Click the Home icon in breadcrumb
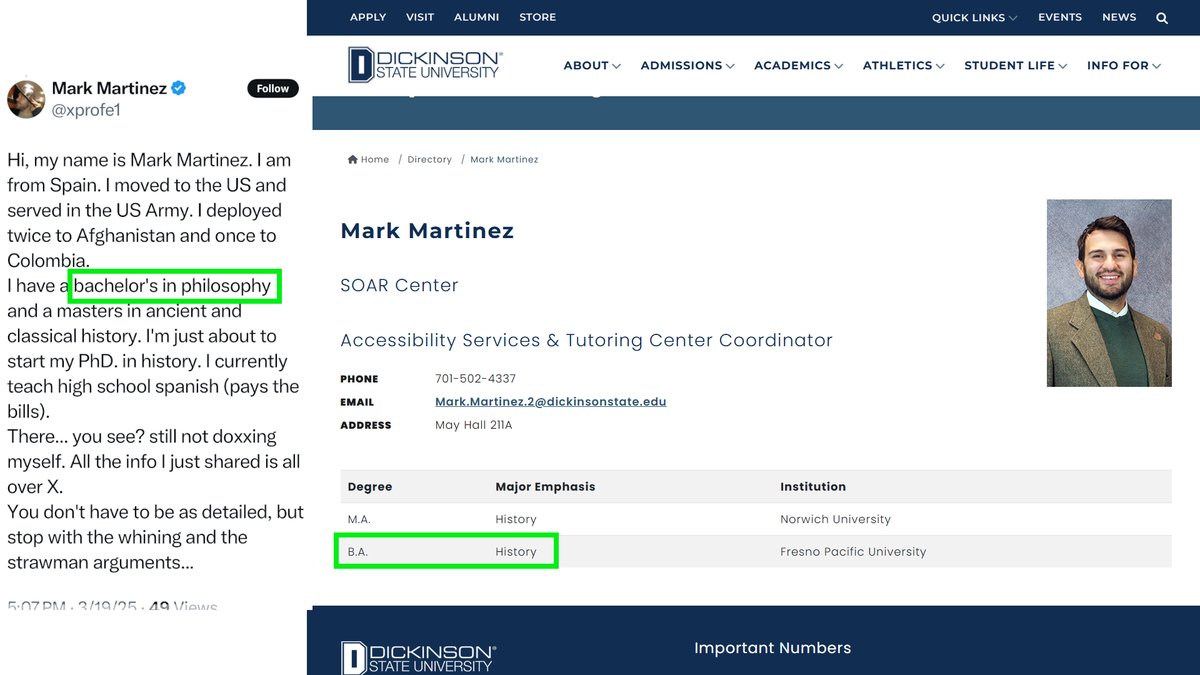 353,160
